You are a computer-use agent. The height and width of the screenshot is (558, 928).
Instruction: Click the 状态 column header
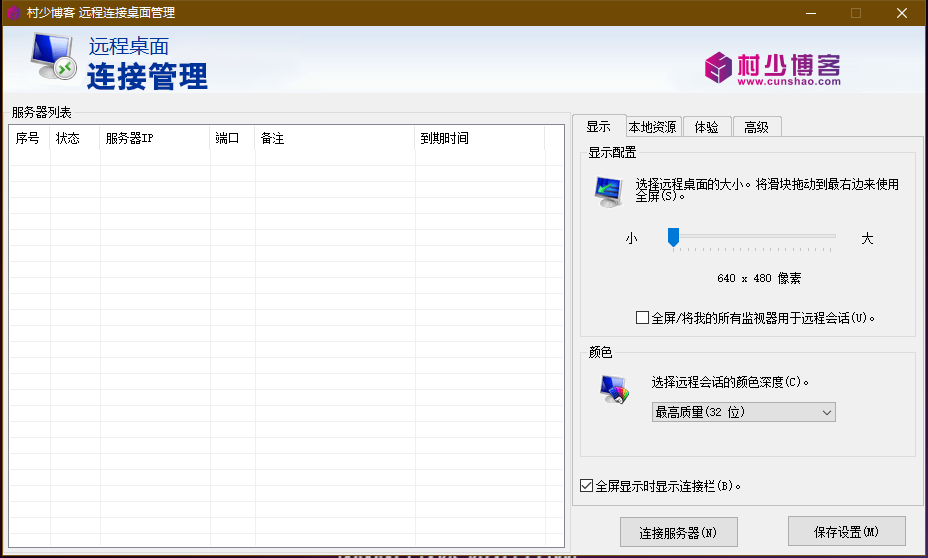pos(75,138)
